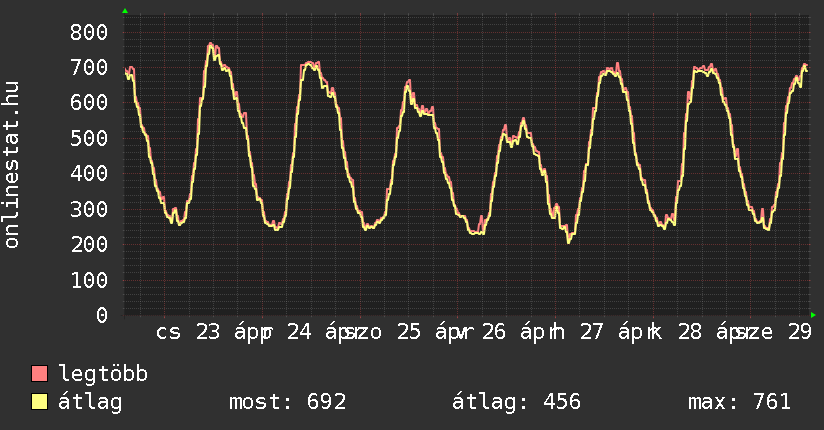The image size is (824, 430).
Task: Click the "sze 29" date label
Action: click(775, 333)
